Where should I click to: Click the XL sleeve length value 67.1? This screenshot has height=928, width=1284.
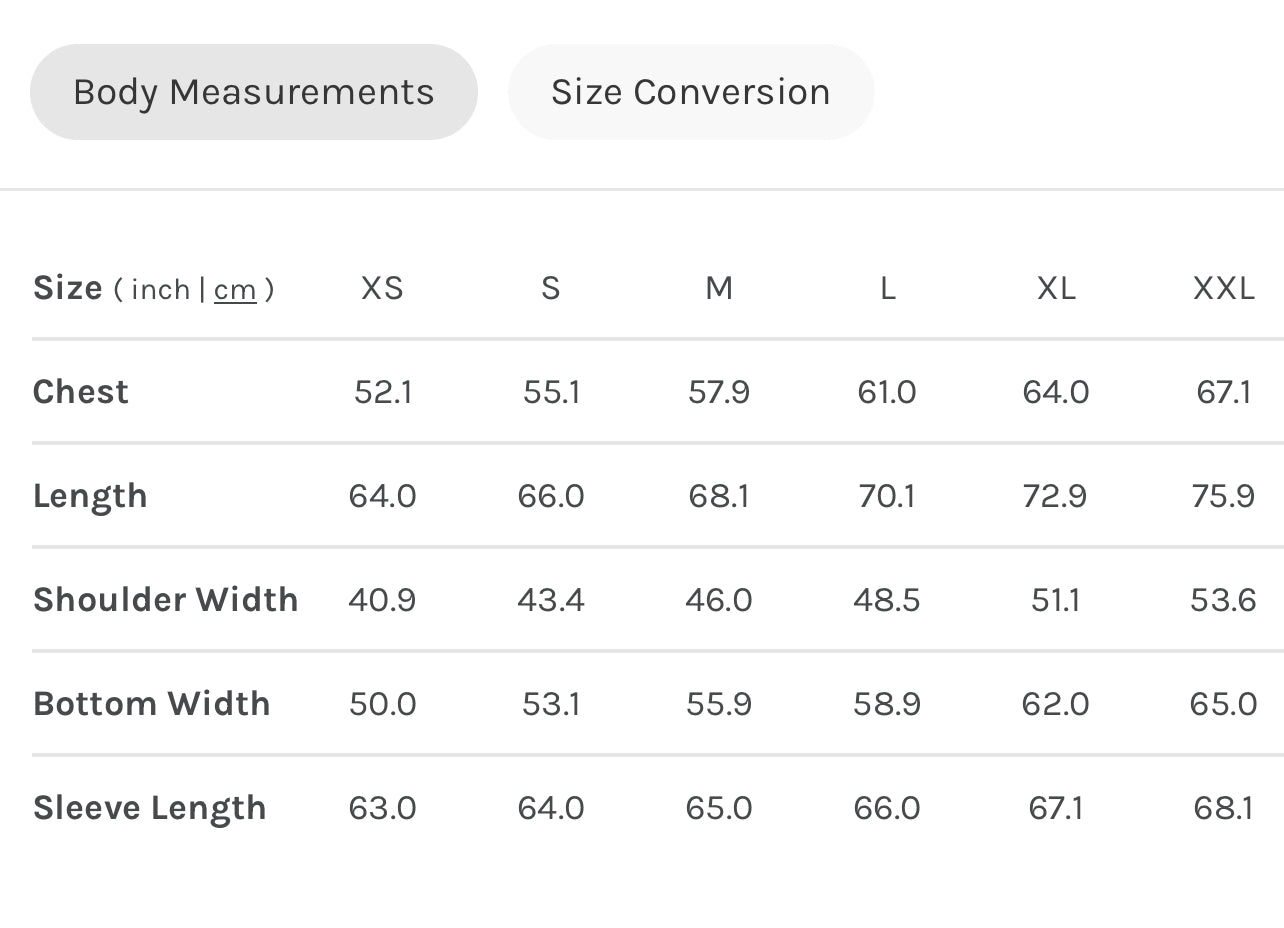click(1056, 807)
